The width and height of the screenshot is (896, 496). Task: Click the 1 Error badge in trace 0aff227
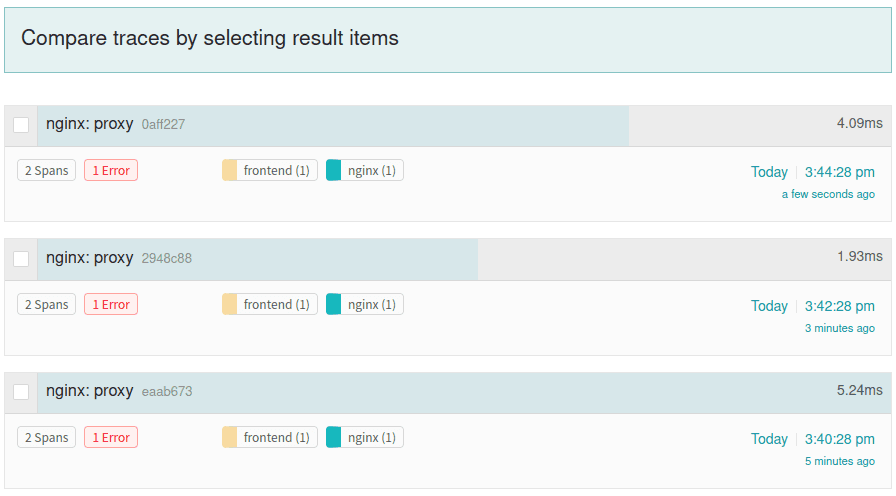point(111,171)
